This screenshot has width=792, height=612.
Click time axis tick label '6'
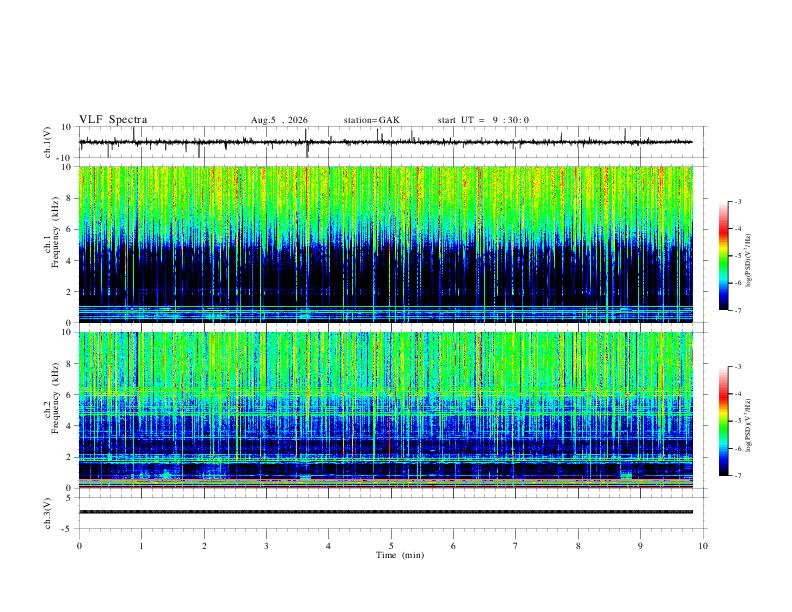tap(454, 546)
